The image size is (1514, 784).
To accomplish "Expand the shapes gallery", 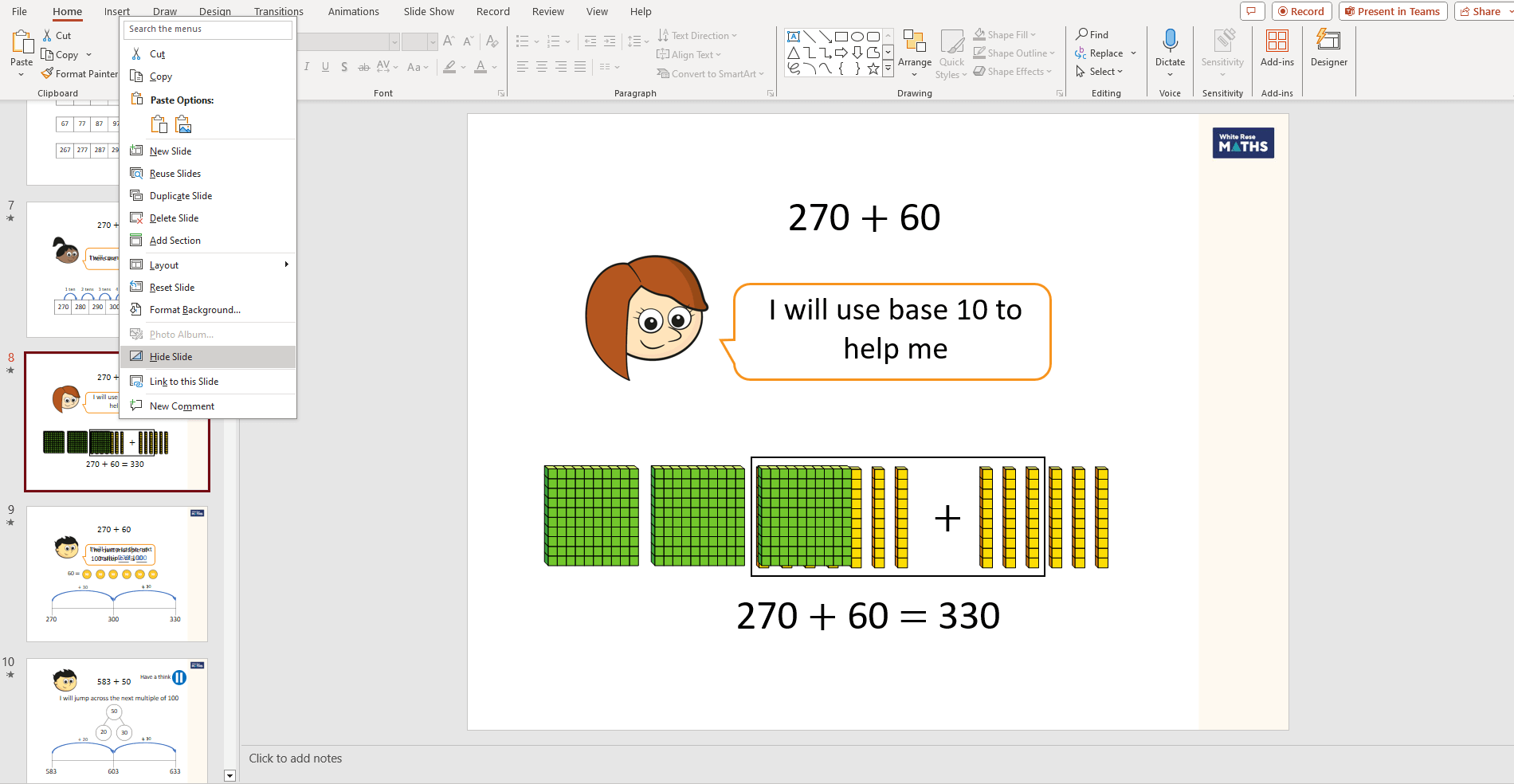I will (888, 70).
